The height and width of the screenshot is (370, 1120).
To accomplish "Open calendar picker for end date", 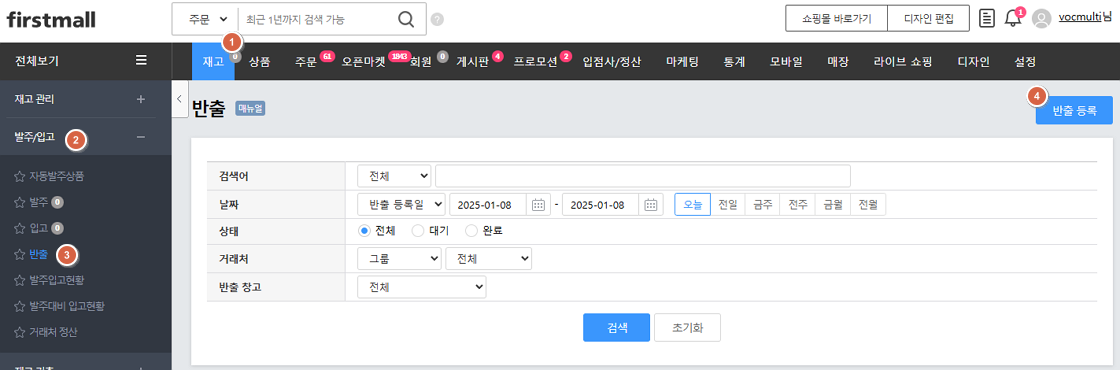I will [650, 205].
